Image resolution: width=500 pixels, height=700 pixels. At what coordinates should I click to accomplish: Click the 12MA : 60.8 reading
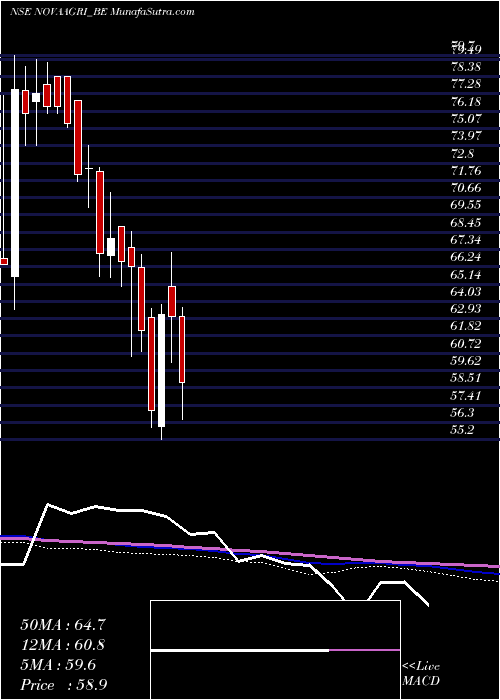[x=63, y=645]
